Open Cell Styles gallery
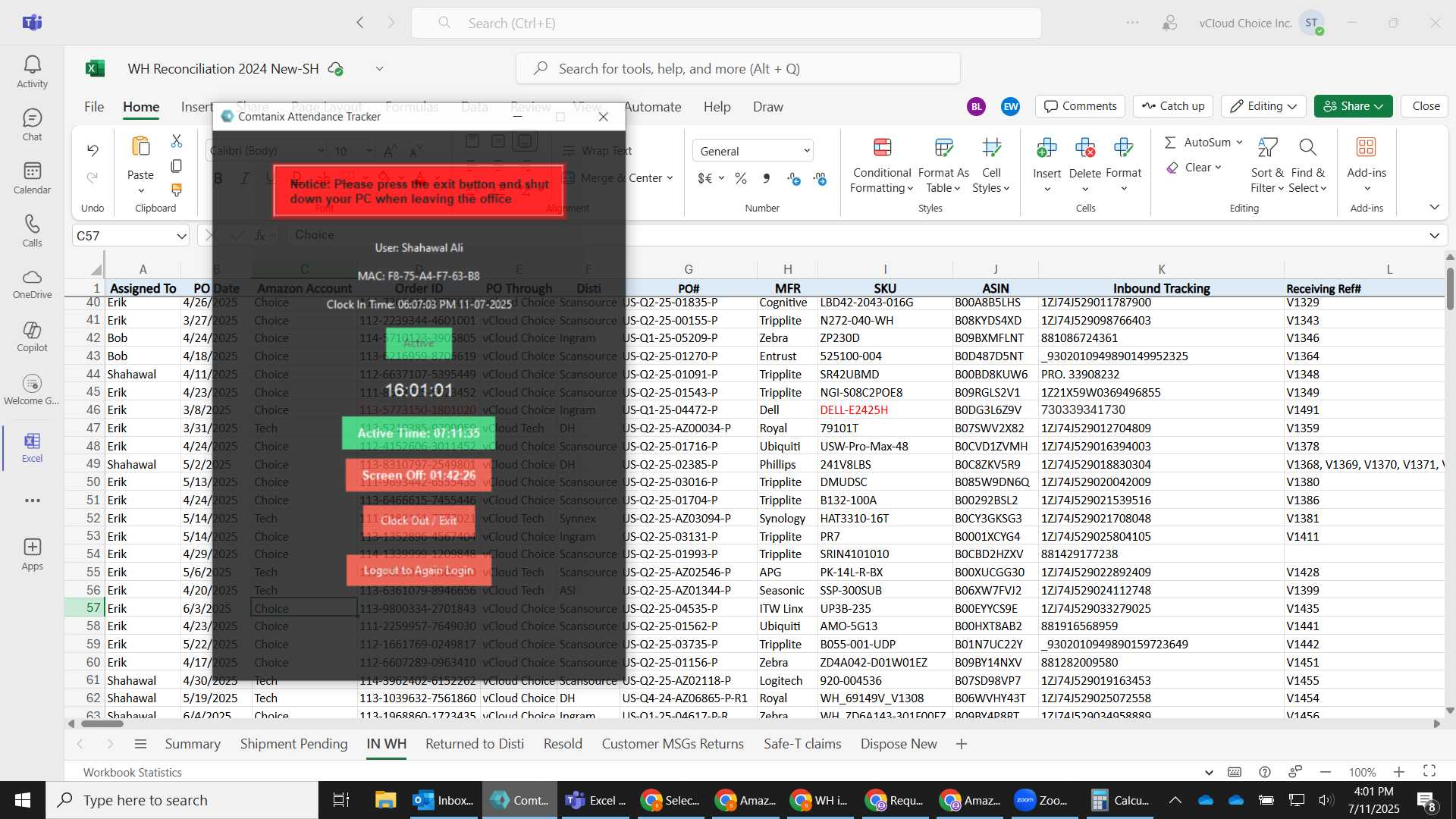Screen dimensions: 1456x819 (991, 165)
